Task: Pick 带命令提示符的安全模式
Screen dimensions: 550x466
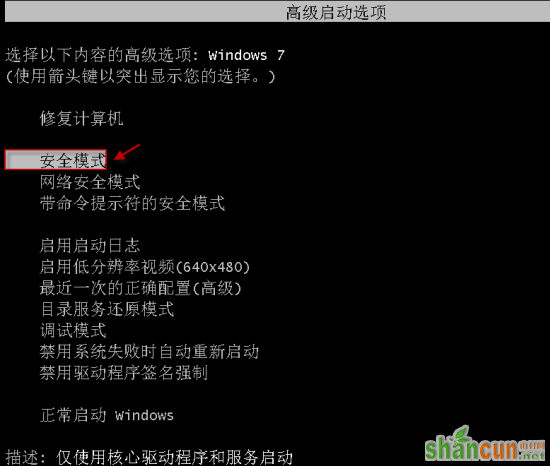Action: (x=132, y=203)
